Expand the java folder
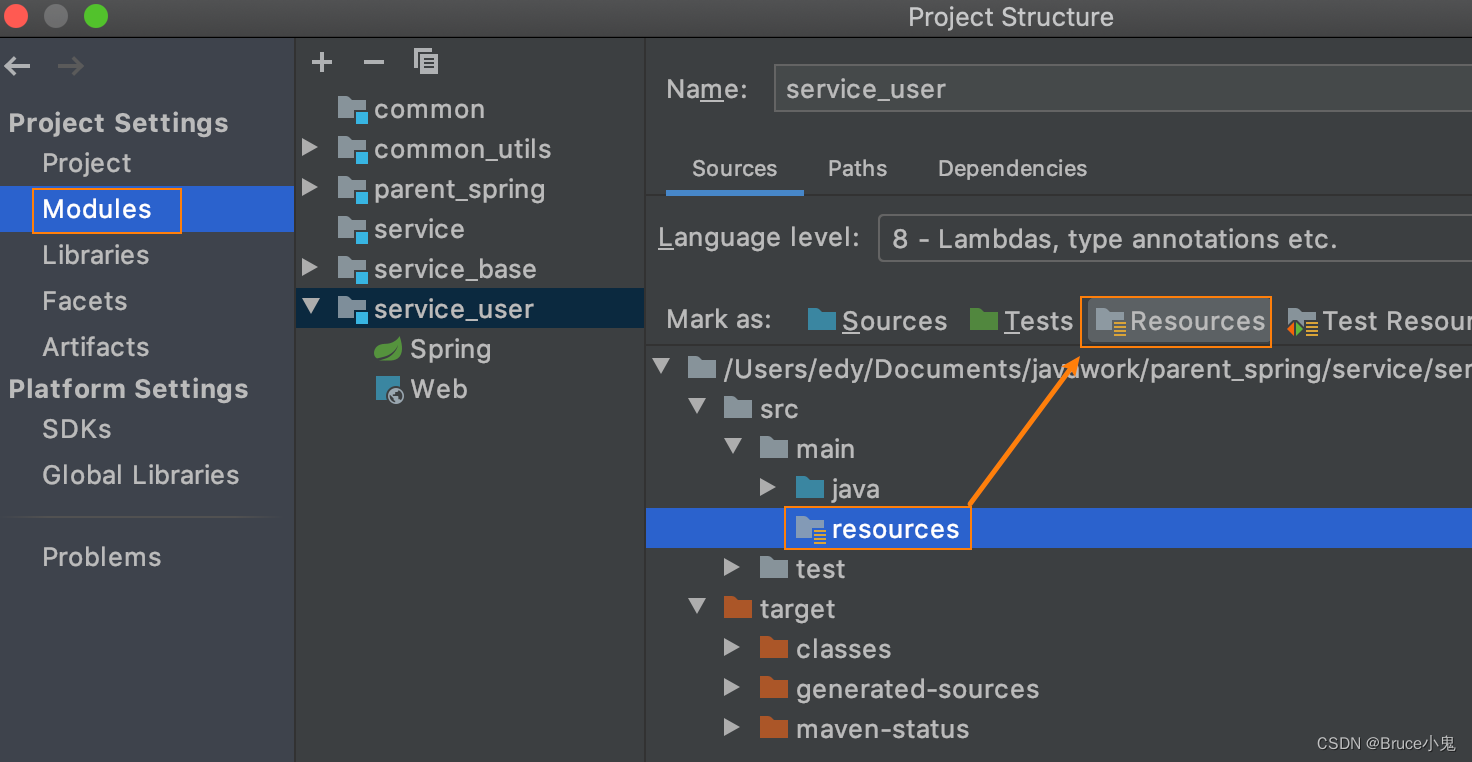Viewport: 1472px width, 762px height. click(x=768, y=487)
